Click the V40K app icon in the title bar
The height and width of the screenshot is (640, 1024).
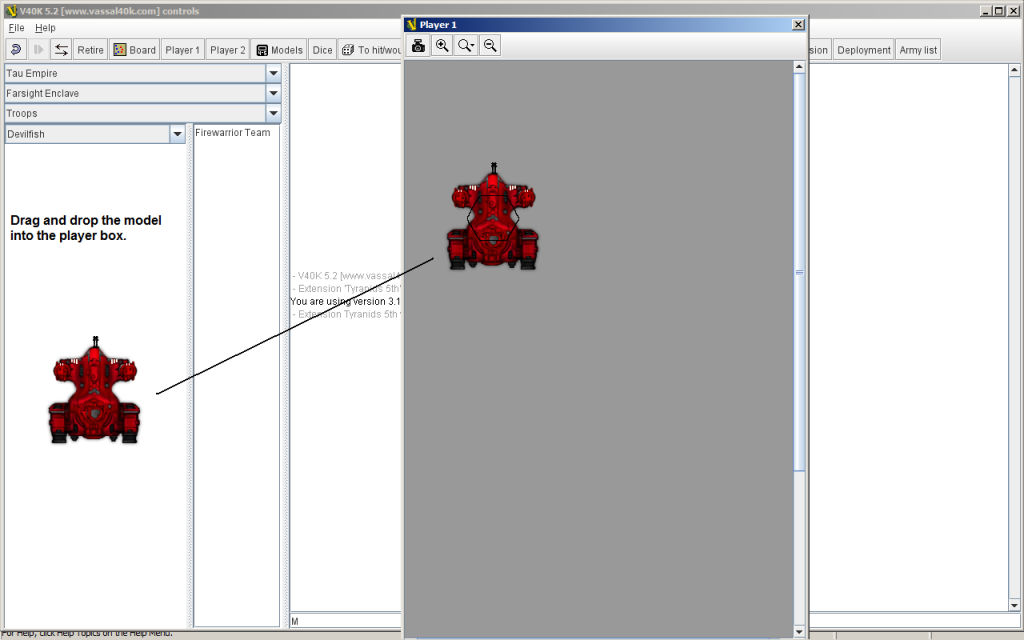[10, 10]
